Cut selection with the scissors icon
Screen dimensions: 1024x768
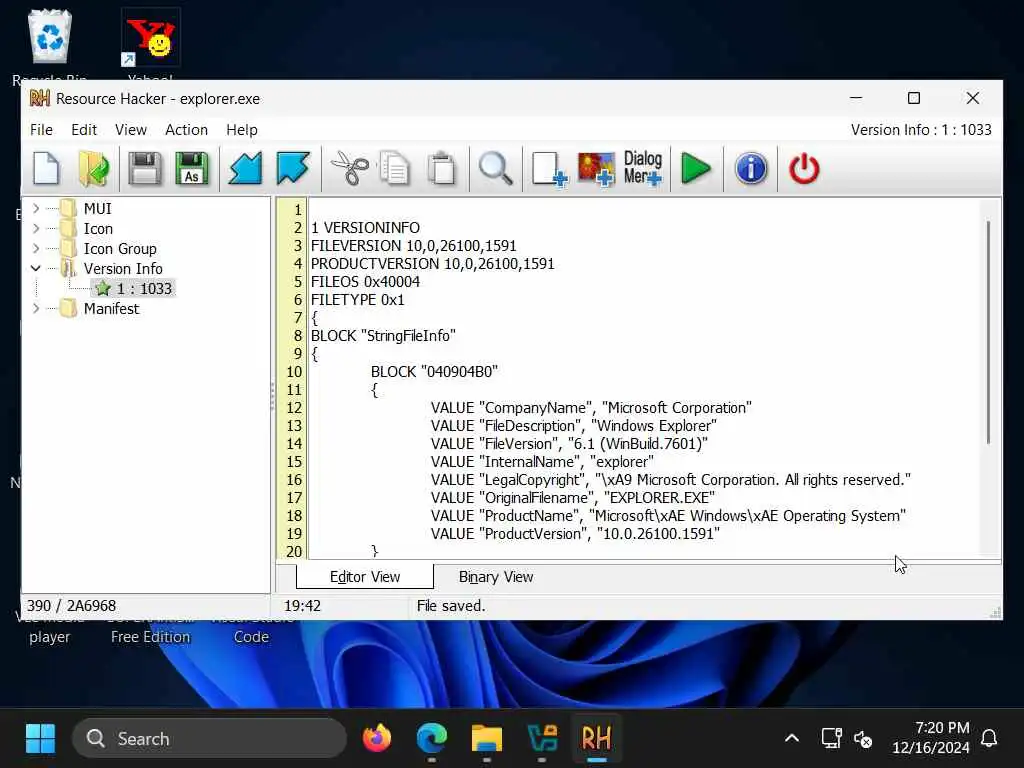click(349, 168)
